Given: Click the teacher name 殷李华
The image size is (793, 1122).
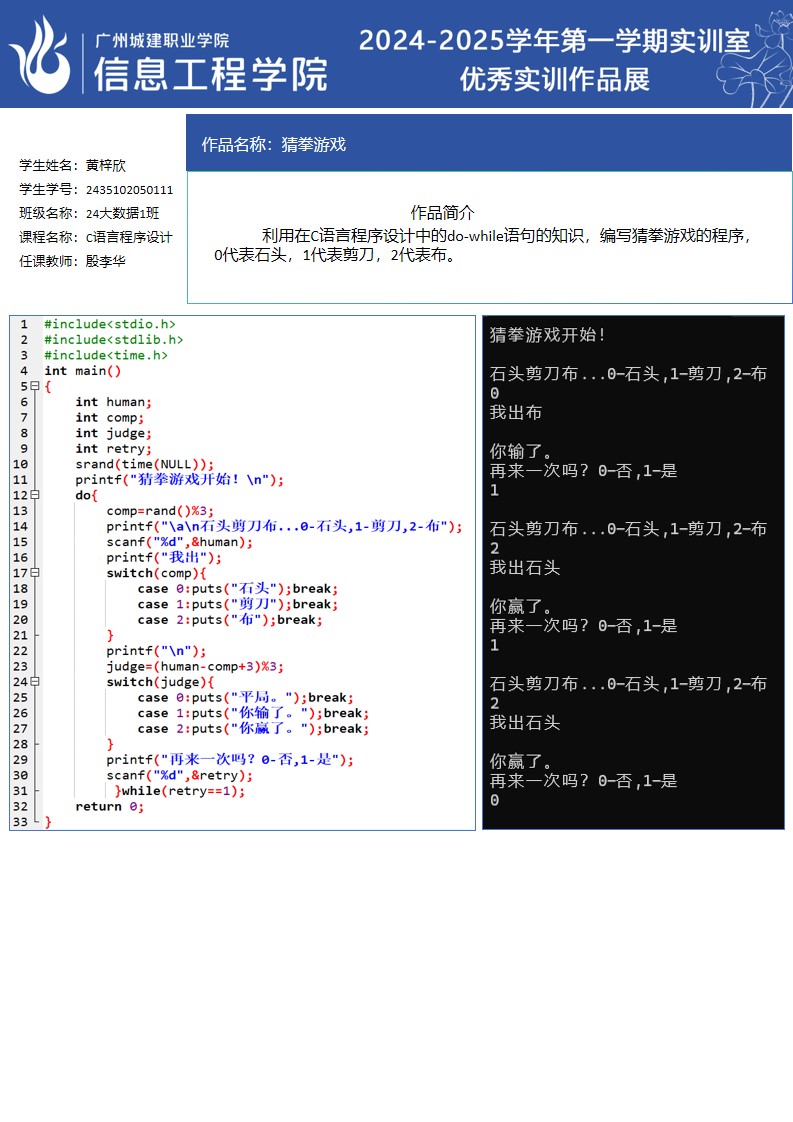Looking at the screenshot, I should [106, 261].
